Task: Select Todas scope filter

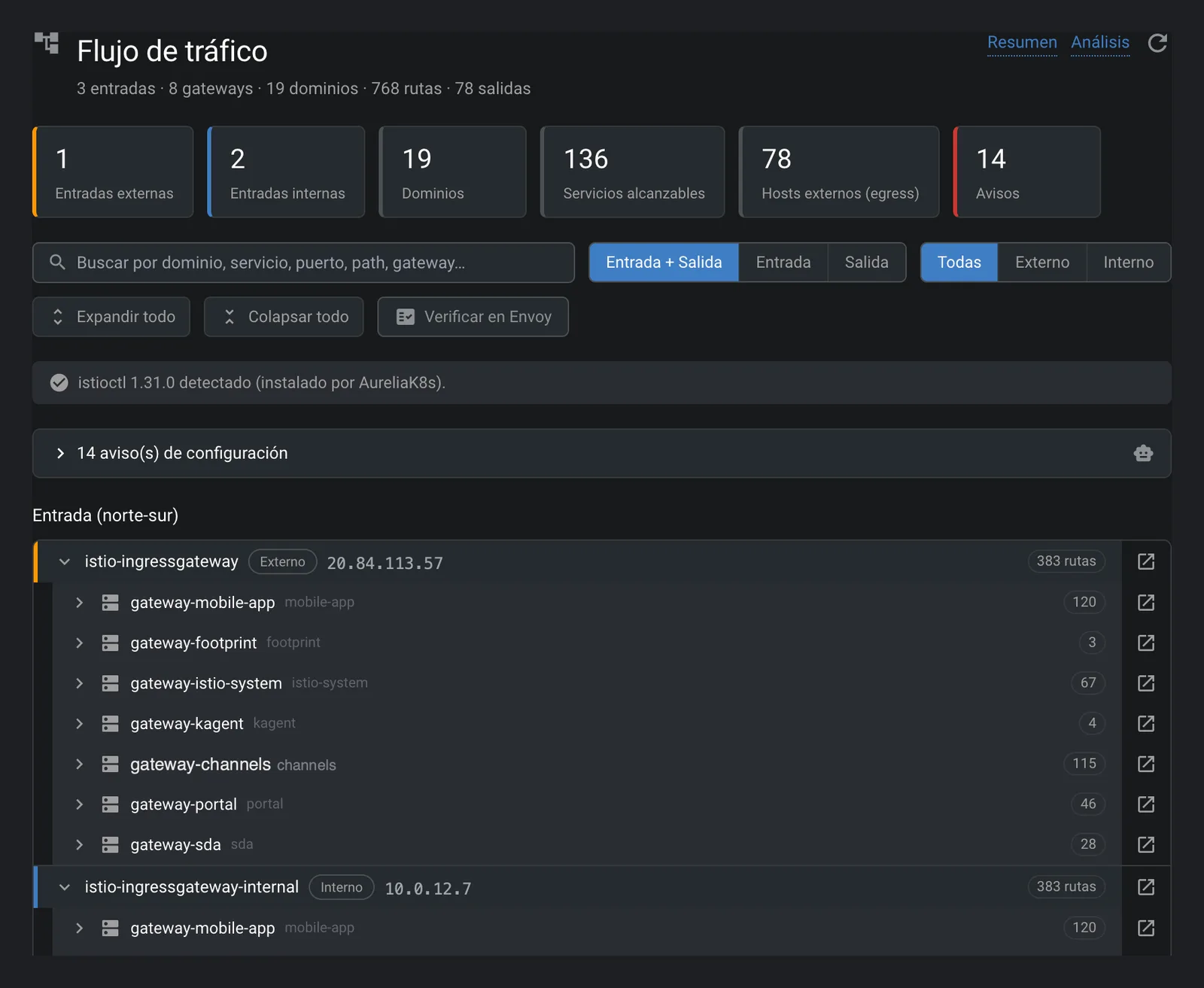Action: click(959, 263)
